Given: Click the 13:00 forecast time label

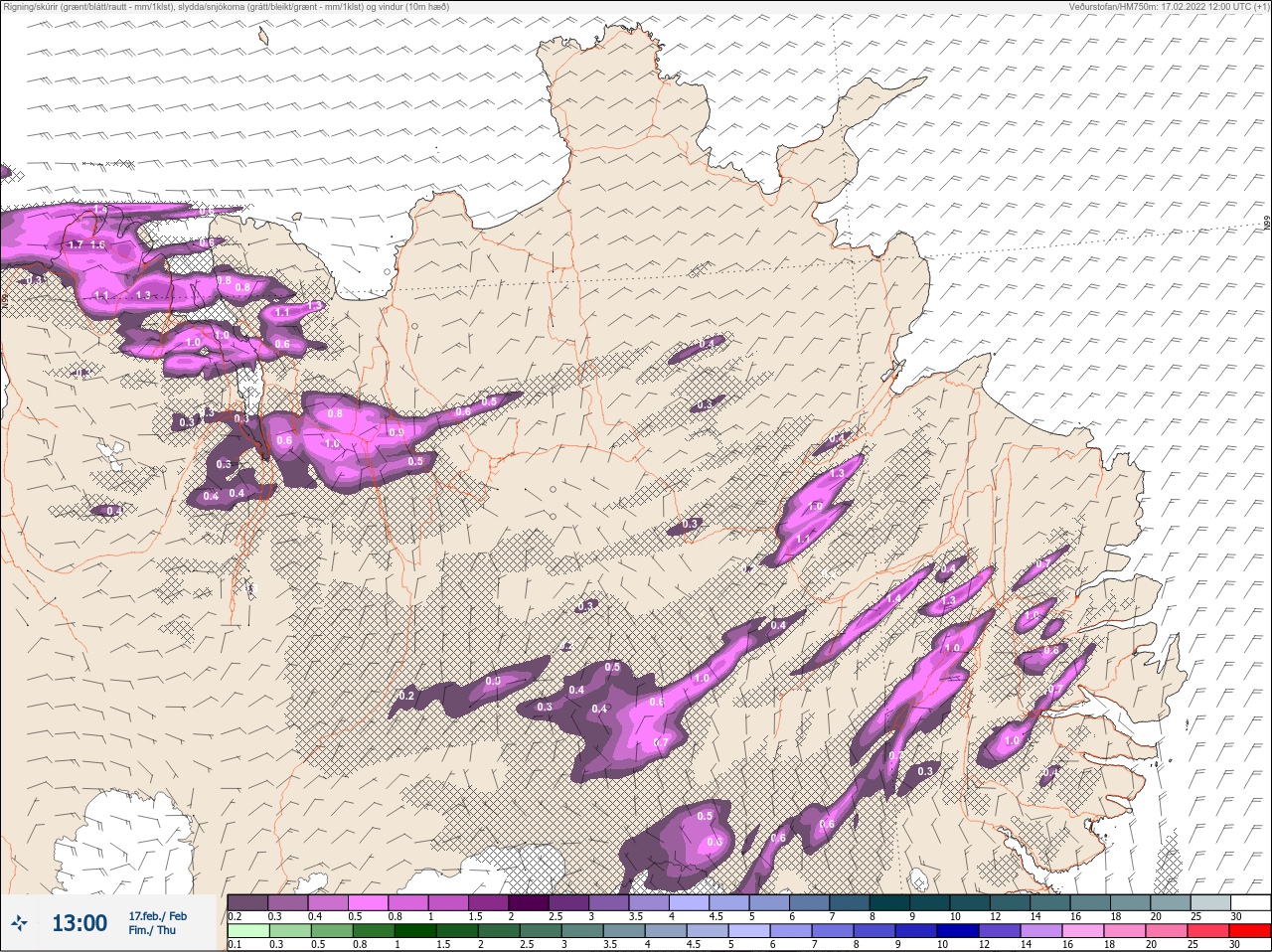Looking at the screenshot, I should (79, 923).
